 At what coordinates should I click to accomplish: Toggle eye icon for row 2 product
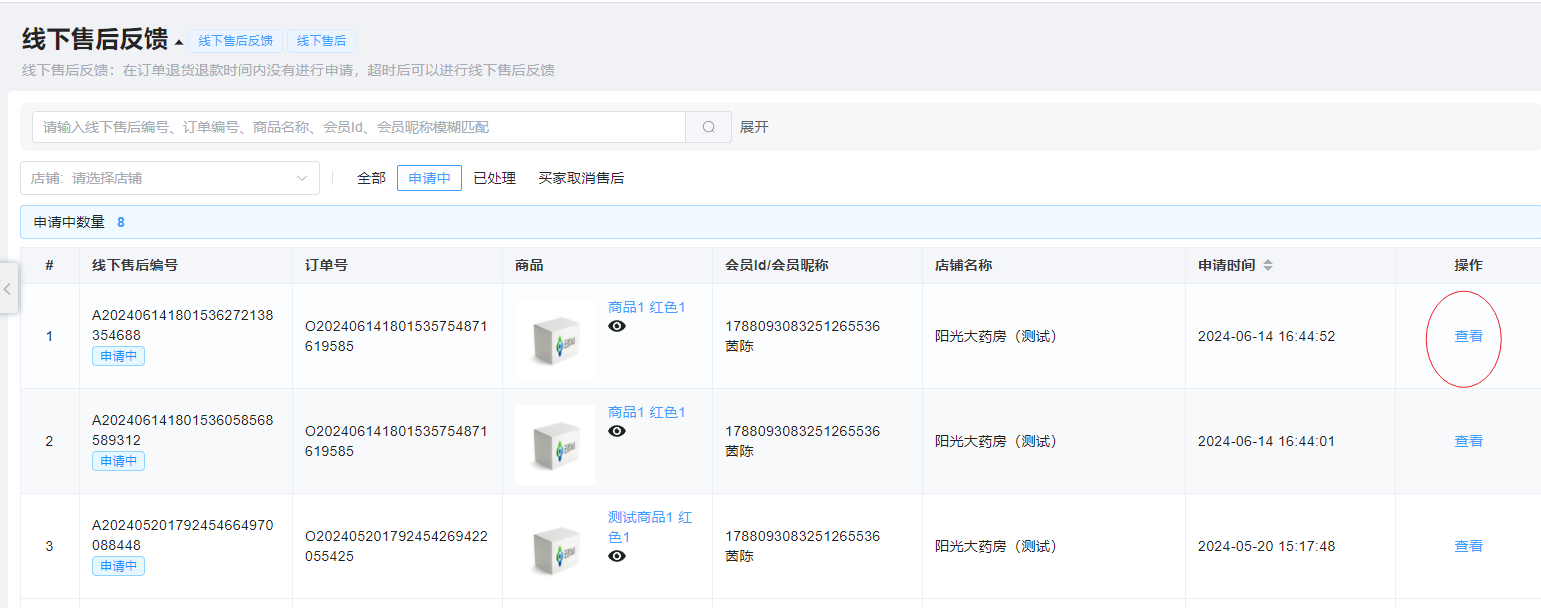tap(617, 431)
